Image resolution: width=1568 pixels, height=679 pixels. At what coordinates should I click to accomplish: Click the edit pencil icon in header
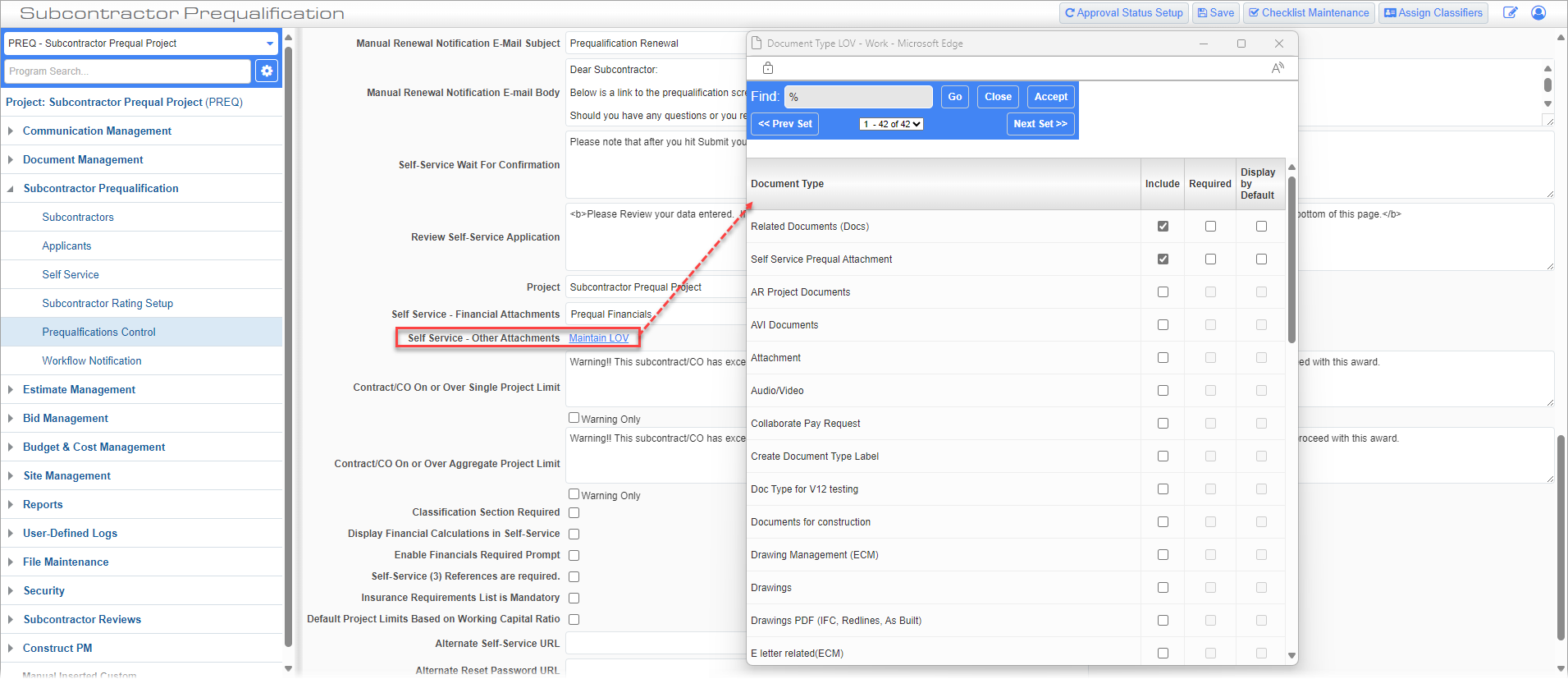(1510, 12)
